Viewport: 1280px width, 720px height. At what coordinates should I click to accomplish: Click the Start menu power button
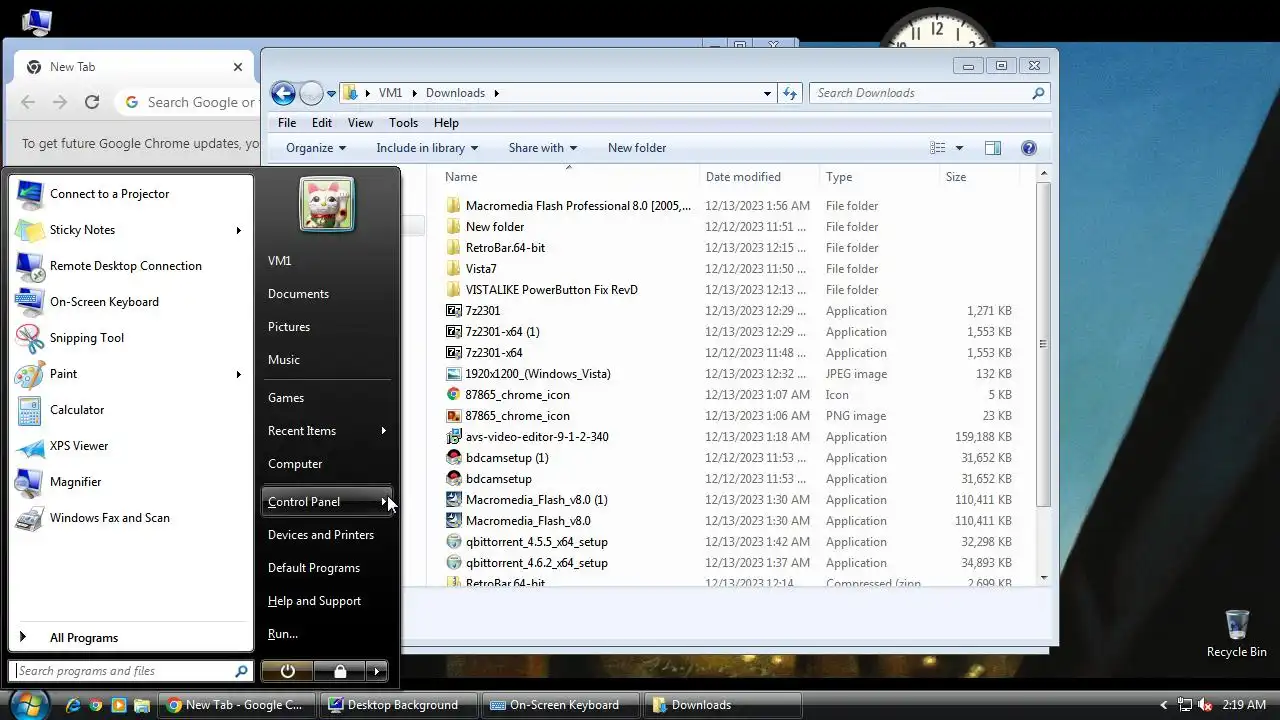(287, 671)
